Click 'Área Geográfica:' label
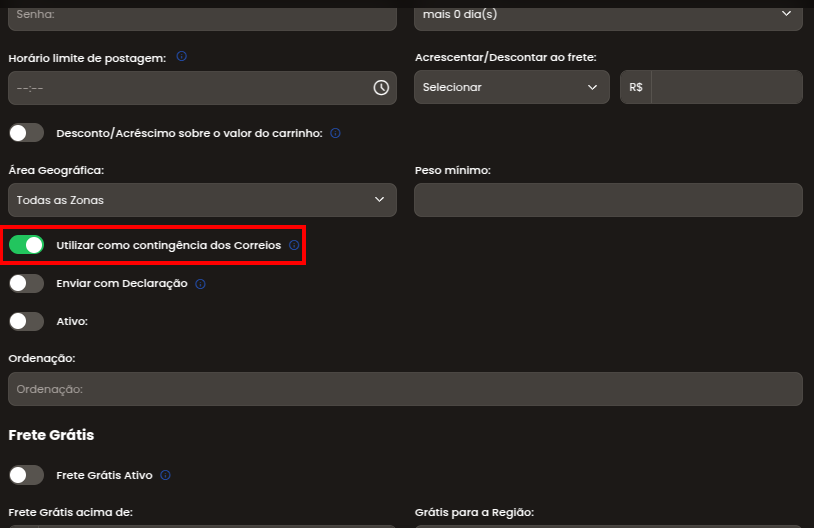 tap(56, 170)
